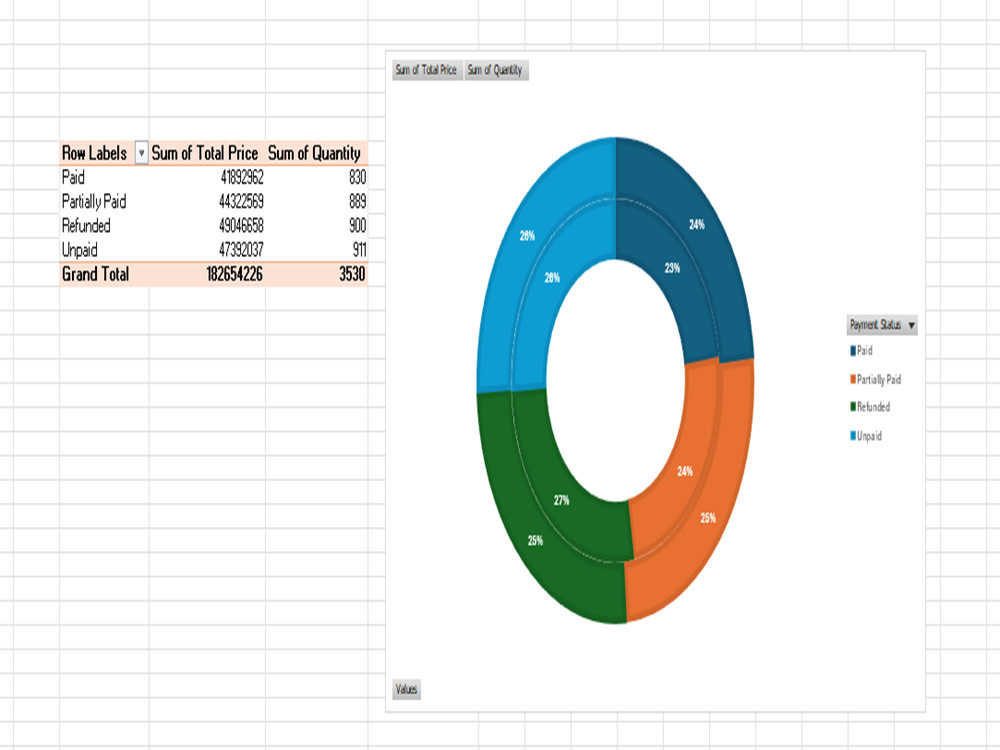The height and width of the screenshot is (750, 1000).
Task: Select the Refunded legend swatch
Action: (x=853, y=407)
